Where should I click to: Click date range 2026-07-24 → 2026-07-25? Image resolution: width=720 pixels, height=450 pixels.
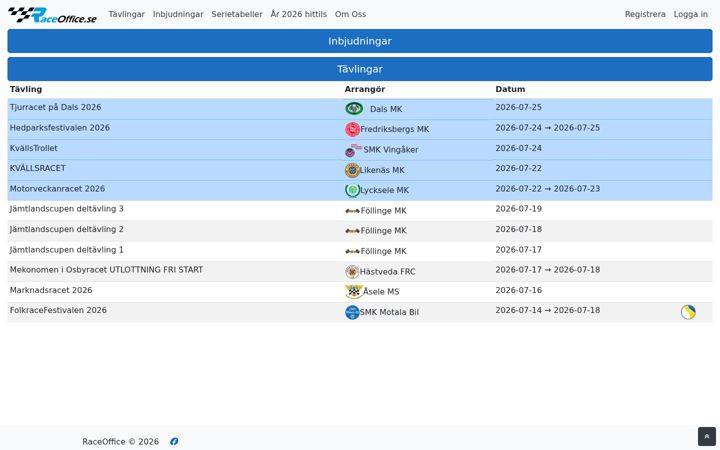pyautogui.click(x=548, y=128)
